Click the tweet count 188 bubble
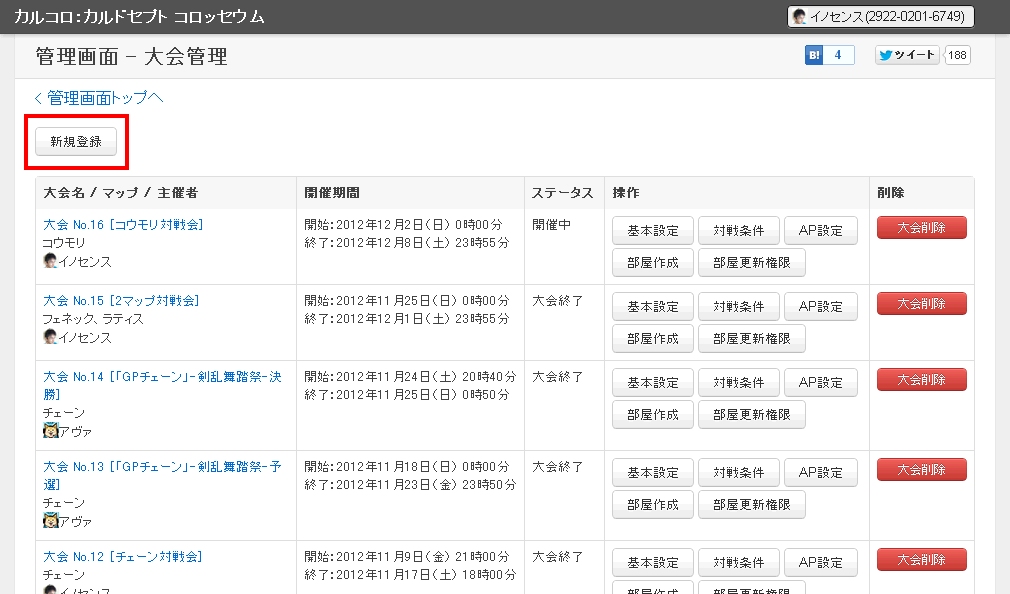 (x=957, y=55)
